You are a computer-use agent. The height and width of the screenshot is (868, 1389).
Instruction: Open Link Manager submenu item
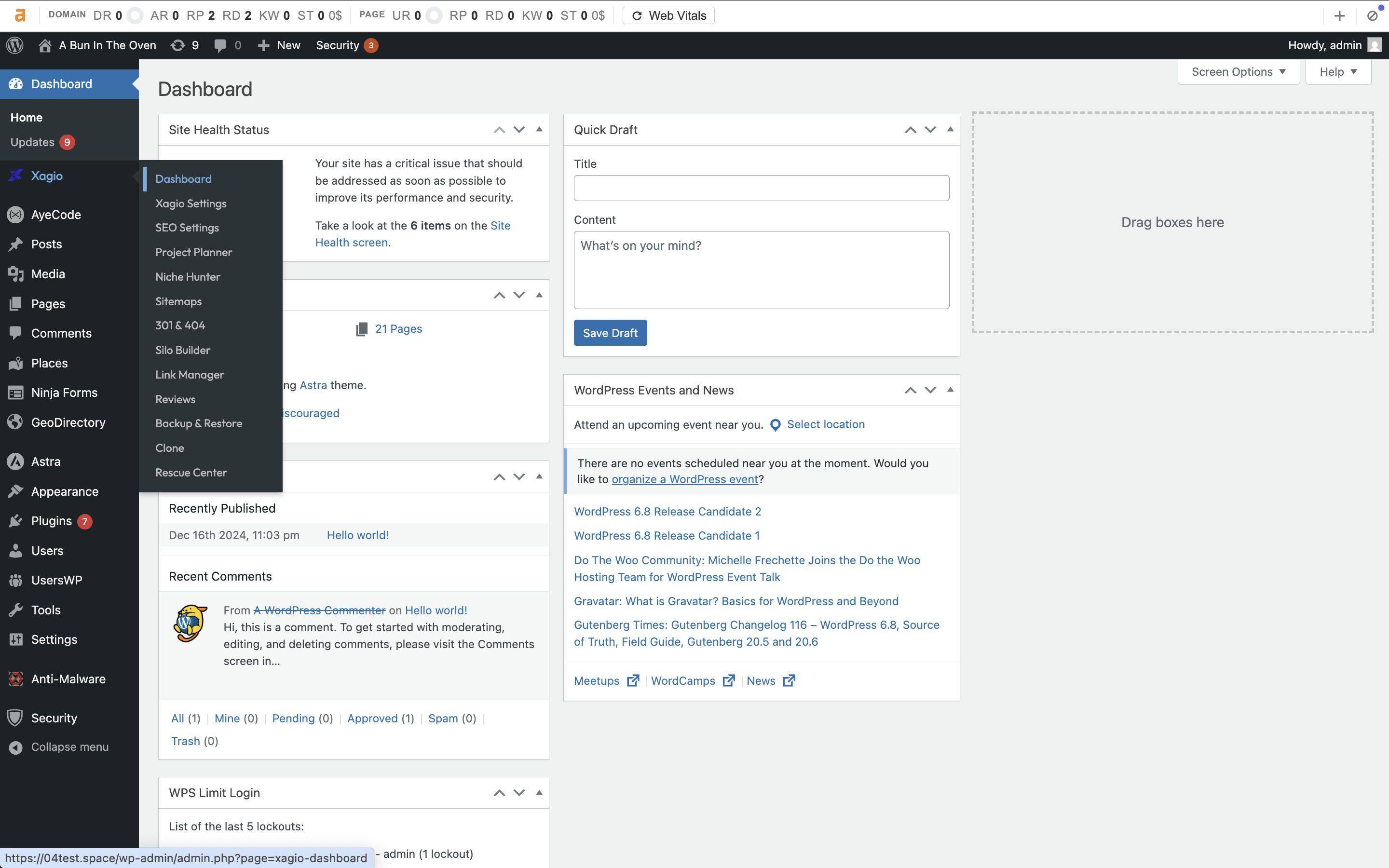pyautogui.click(x=190, y=375)
